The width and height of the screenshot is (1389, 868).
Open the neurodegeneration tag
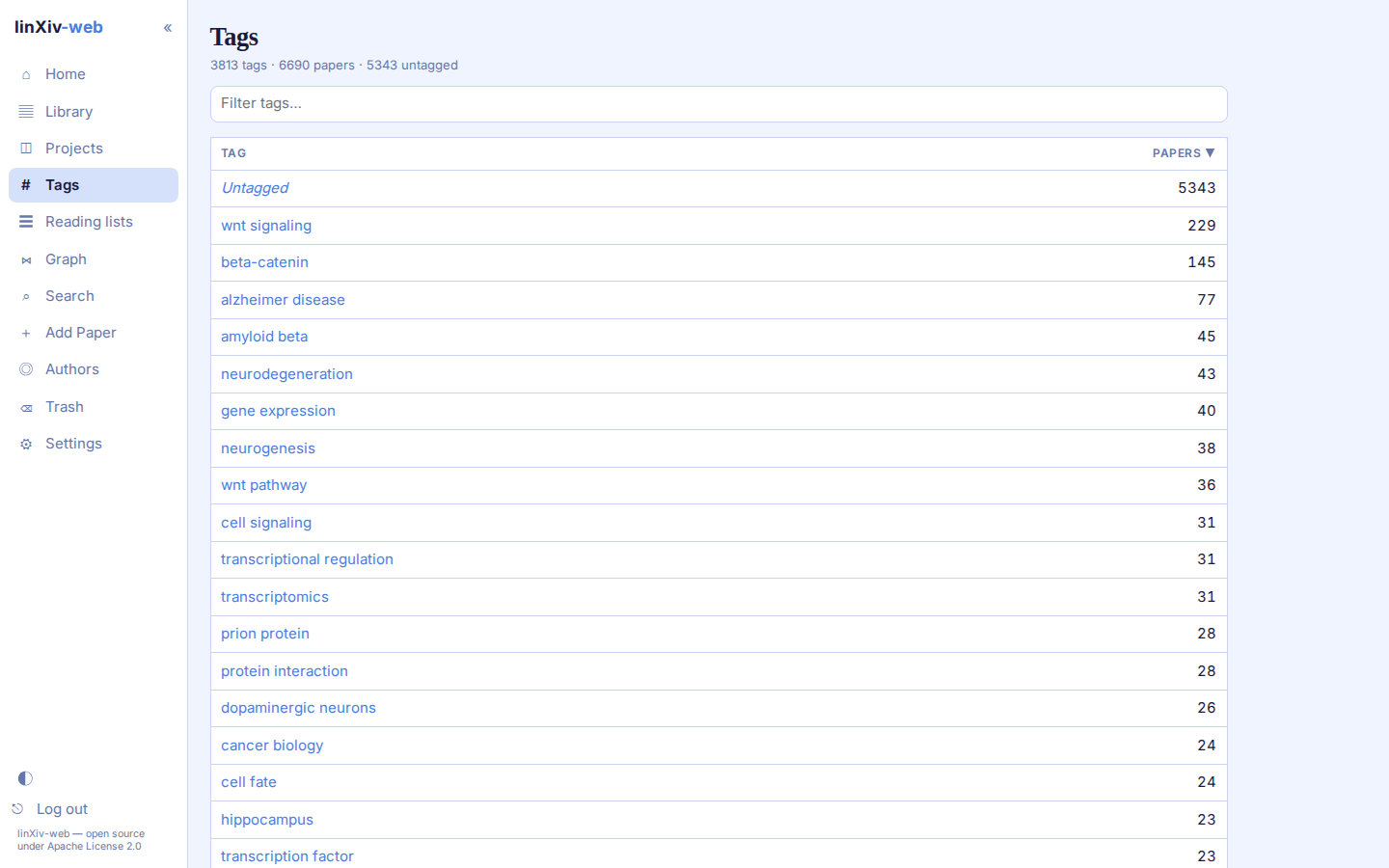tap(286, 374)
